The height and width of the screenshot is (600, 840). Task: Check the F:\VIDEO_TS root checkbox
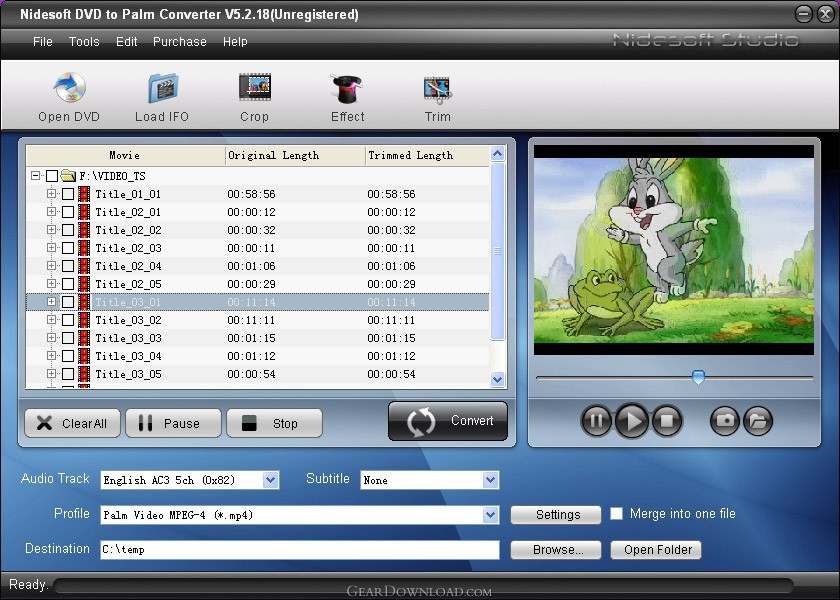pos(52,176)
